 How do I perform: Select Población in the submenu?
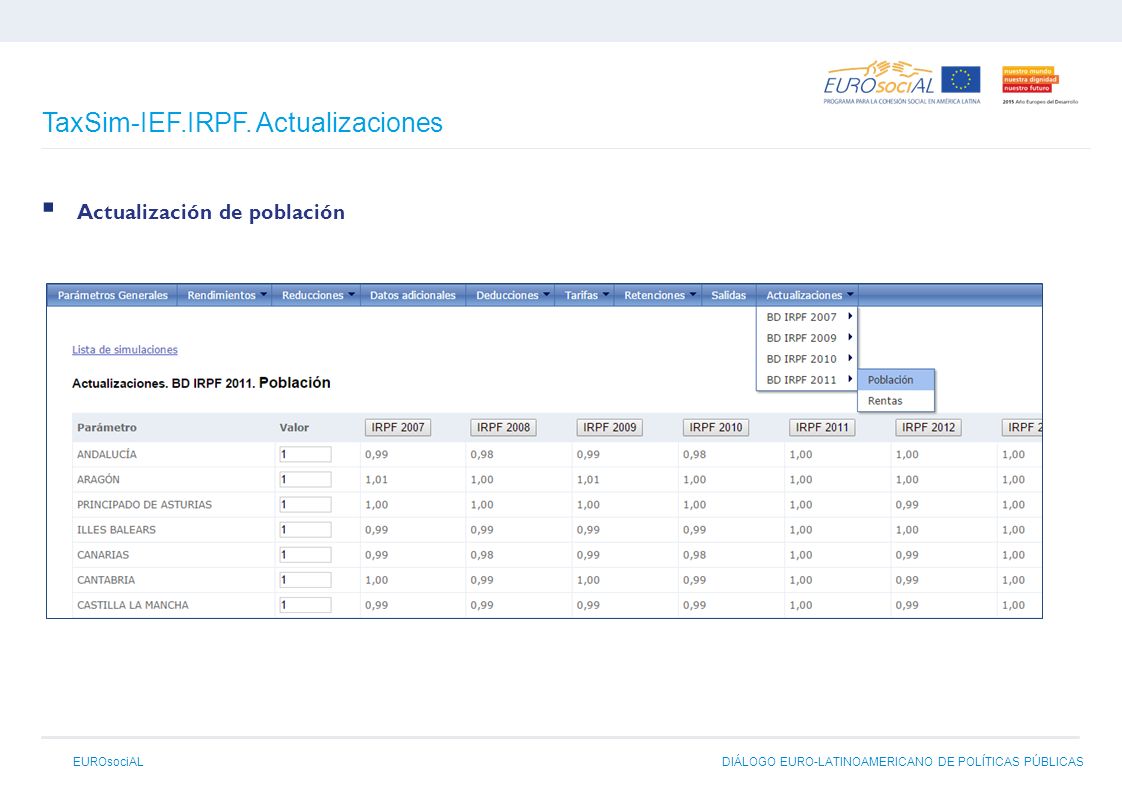[x=897, y=380]
